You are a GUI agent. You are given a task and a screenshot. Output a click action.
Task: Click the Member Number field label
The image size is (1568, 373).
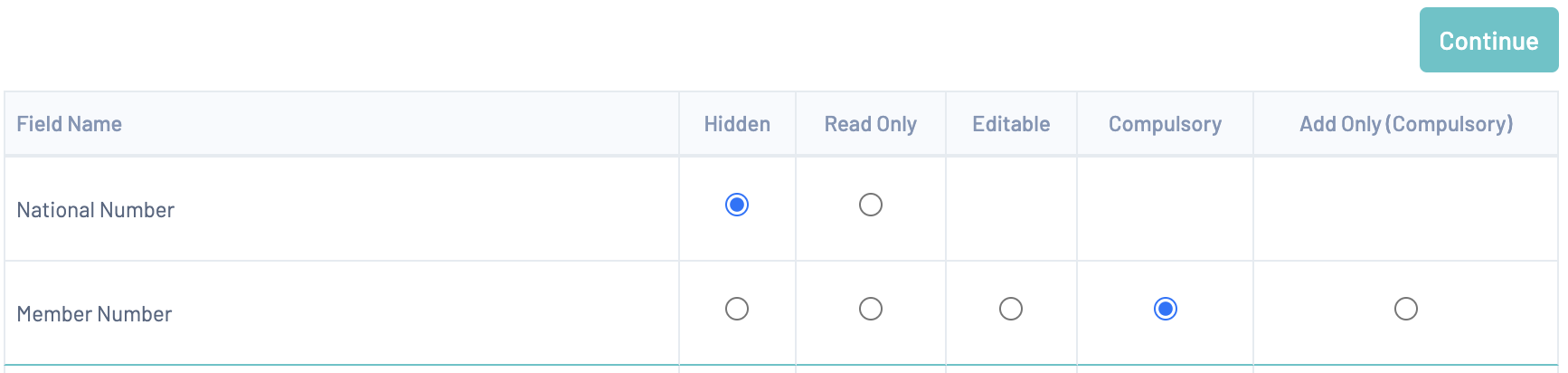coord(94,314)
